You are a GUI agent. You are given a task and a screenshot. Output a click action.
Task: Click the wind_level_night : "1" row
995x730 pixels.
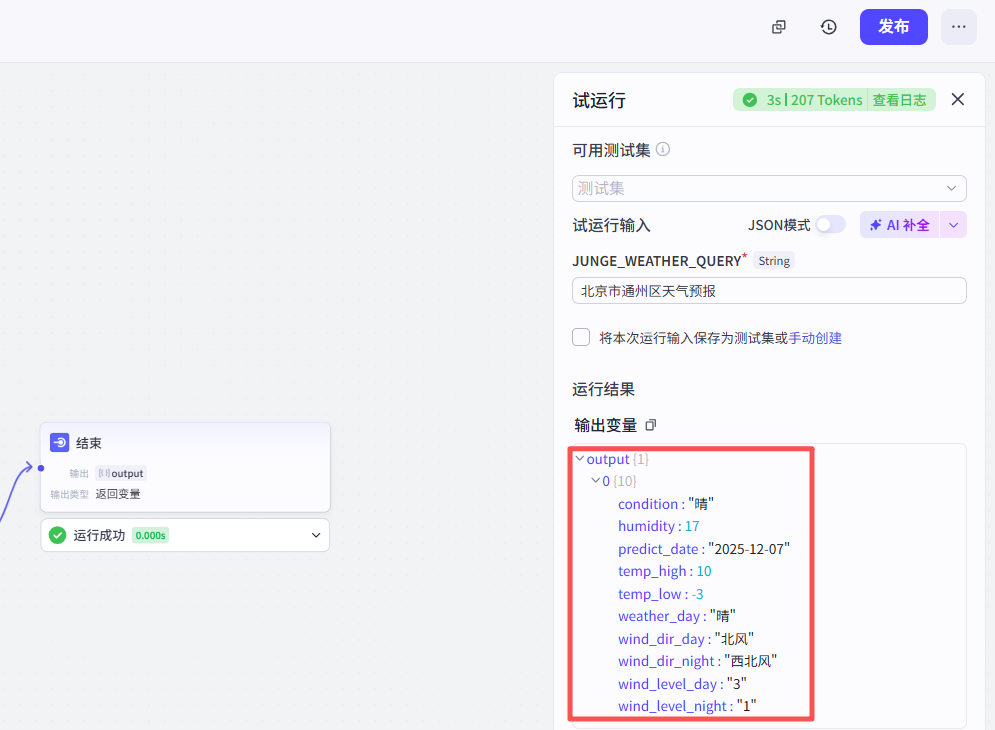pos(687,706)
